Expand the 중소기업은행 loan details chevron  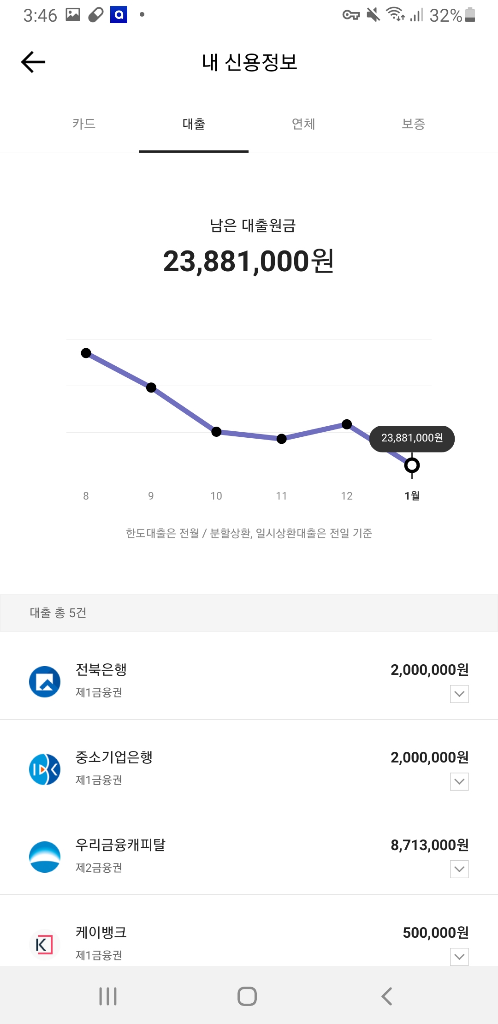[x=459, y=781]
